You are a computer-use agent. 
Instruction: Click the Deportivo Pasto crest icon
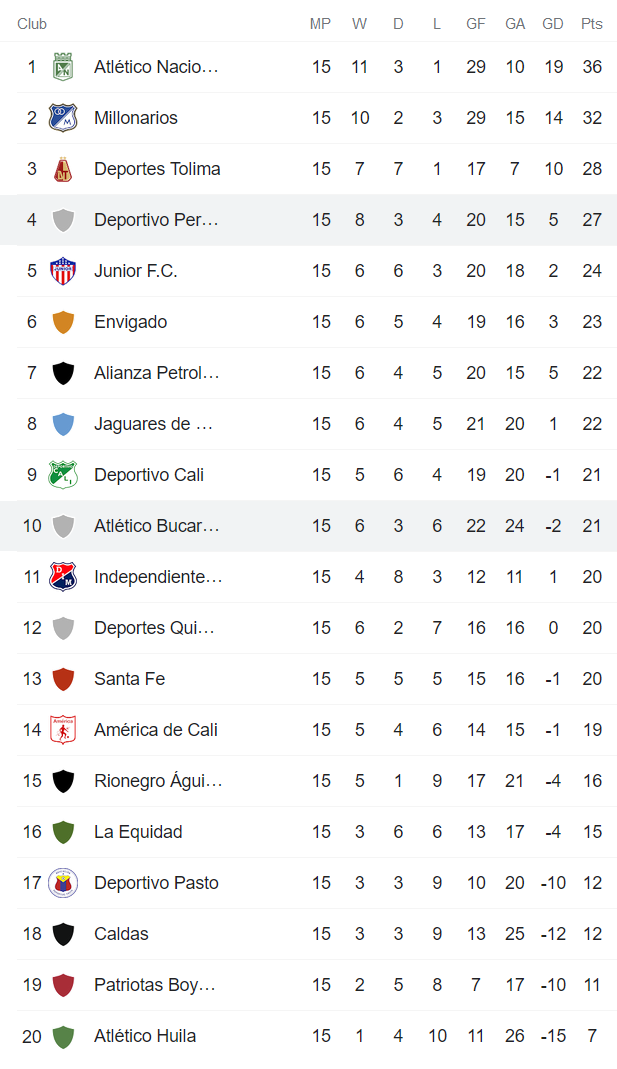tap(63, 883)
